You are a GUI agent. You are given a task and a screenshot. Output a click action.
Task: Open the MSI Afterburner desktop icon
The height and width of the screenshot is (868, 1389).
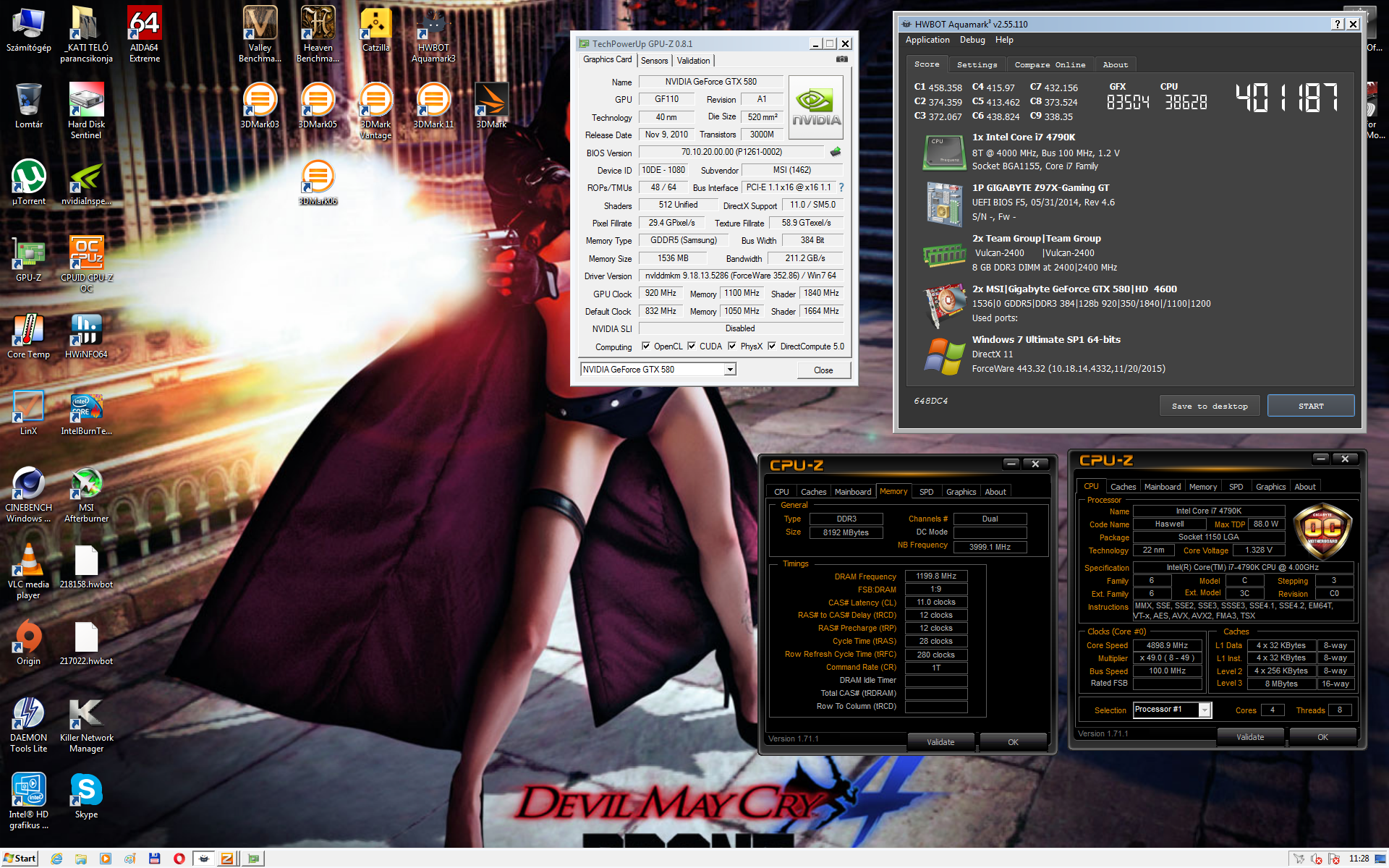tap(86, 494)
